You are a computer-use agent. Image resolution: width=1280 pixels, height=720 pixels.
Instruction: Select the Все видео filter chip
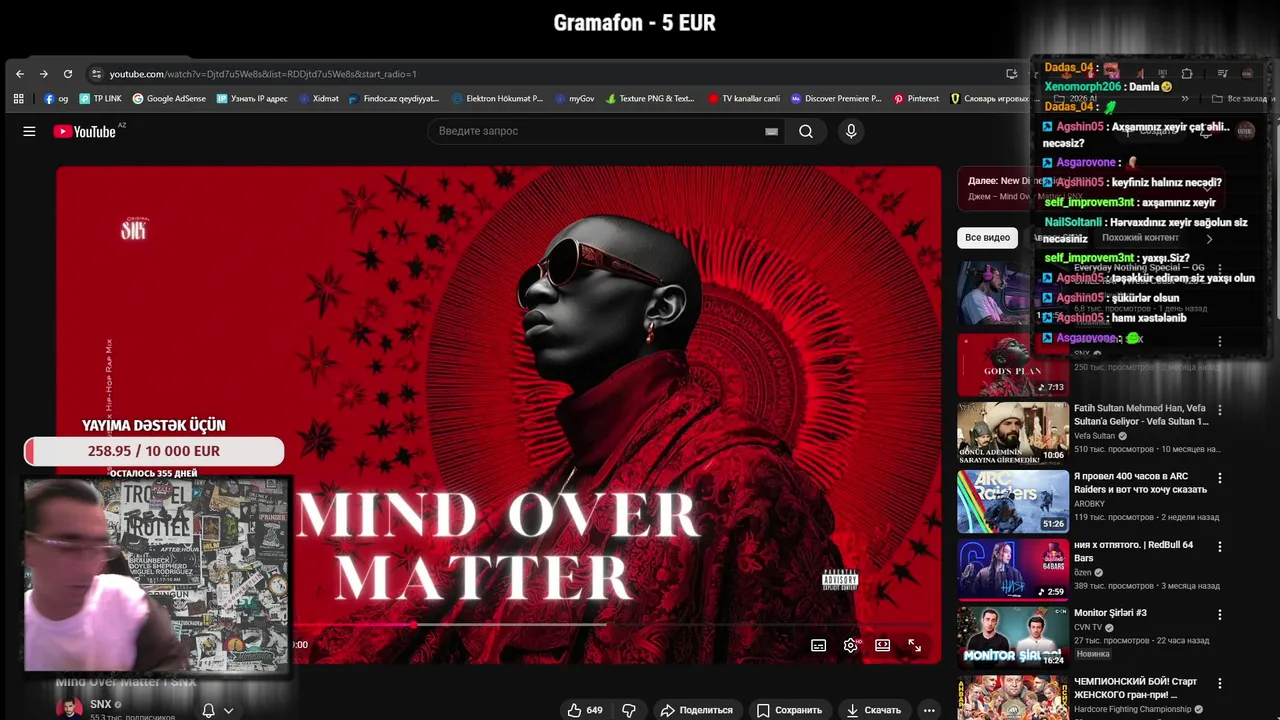tap(987, 238)
